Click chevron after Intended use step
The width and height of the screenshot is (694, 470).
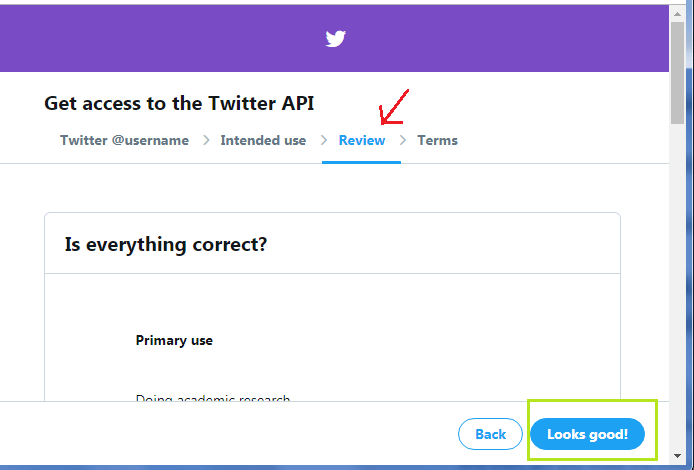pos(324,141)
